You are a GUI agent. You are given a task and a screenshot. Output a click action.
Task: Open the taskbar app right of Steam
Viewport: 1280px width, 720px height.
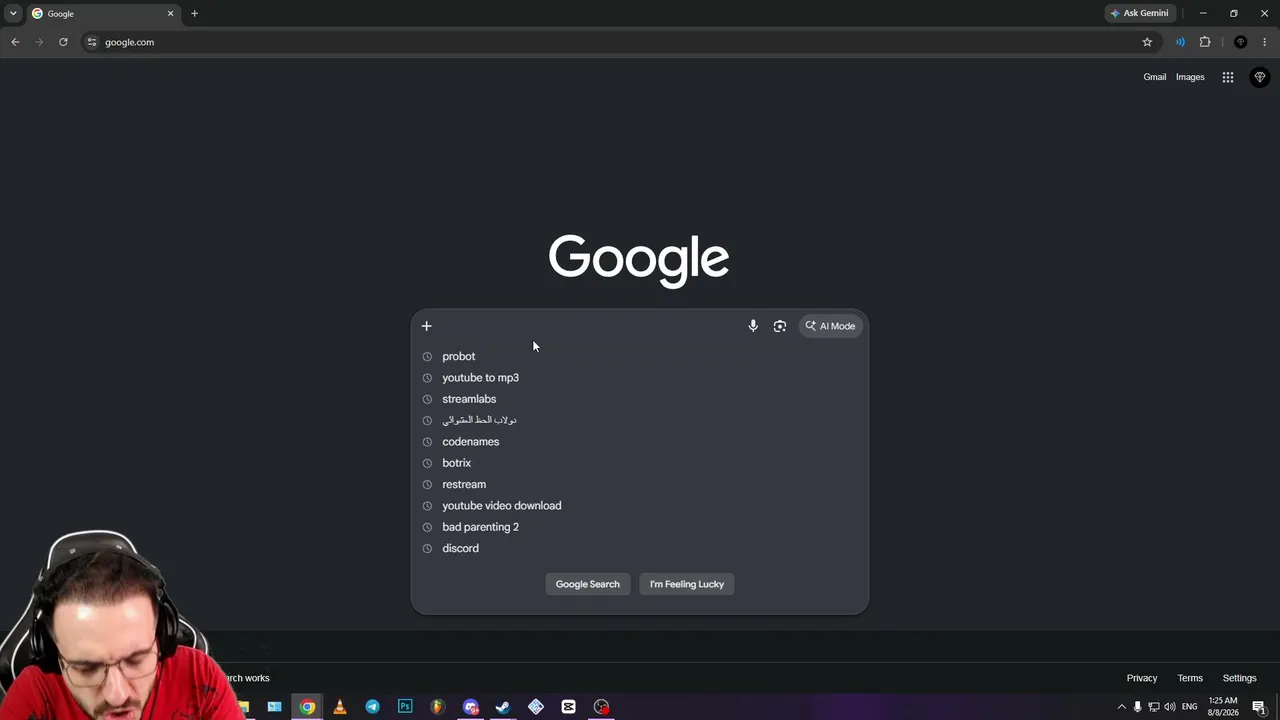(x=536, y=707)
